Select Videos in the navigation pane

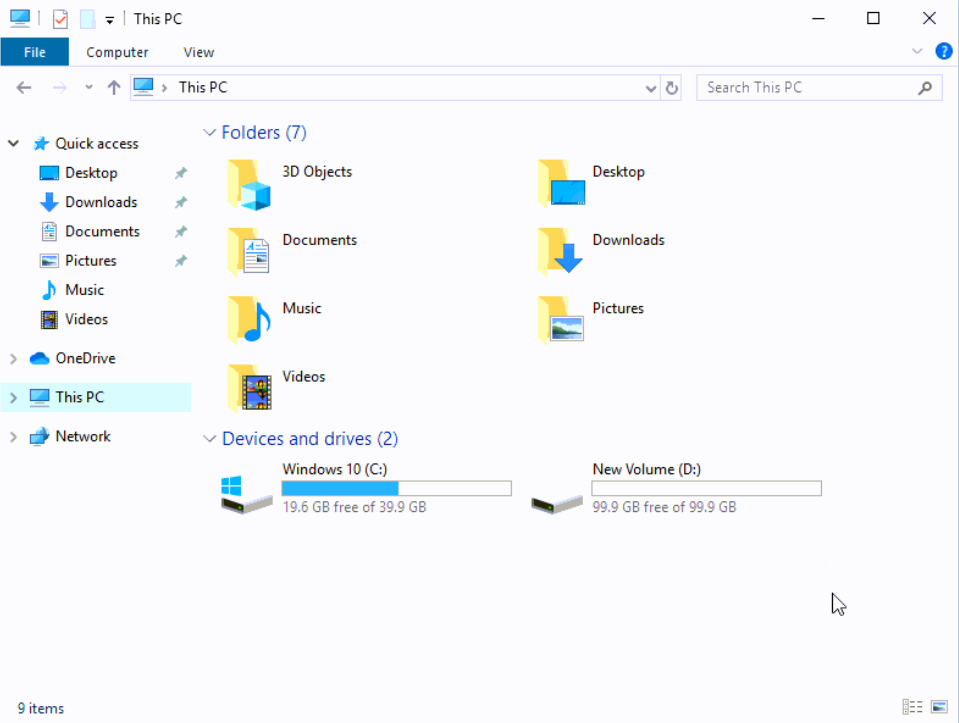tap(86, 320)
